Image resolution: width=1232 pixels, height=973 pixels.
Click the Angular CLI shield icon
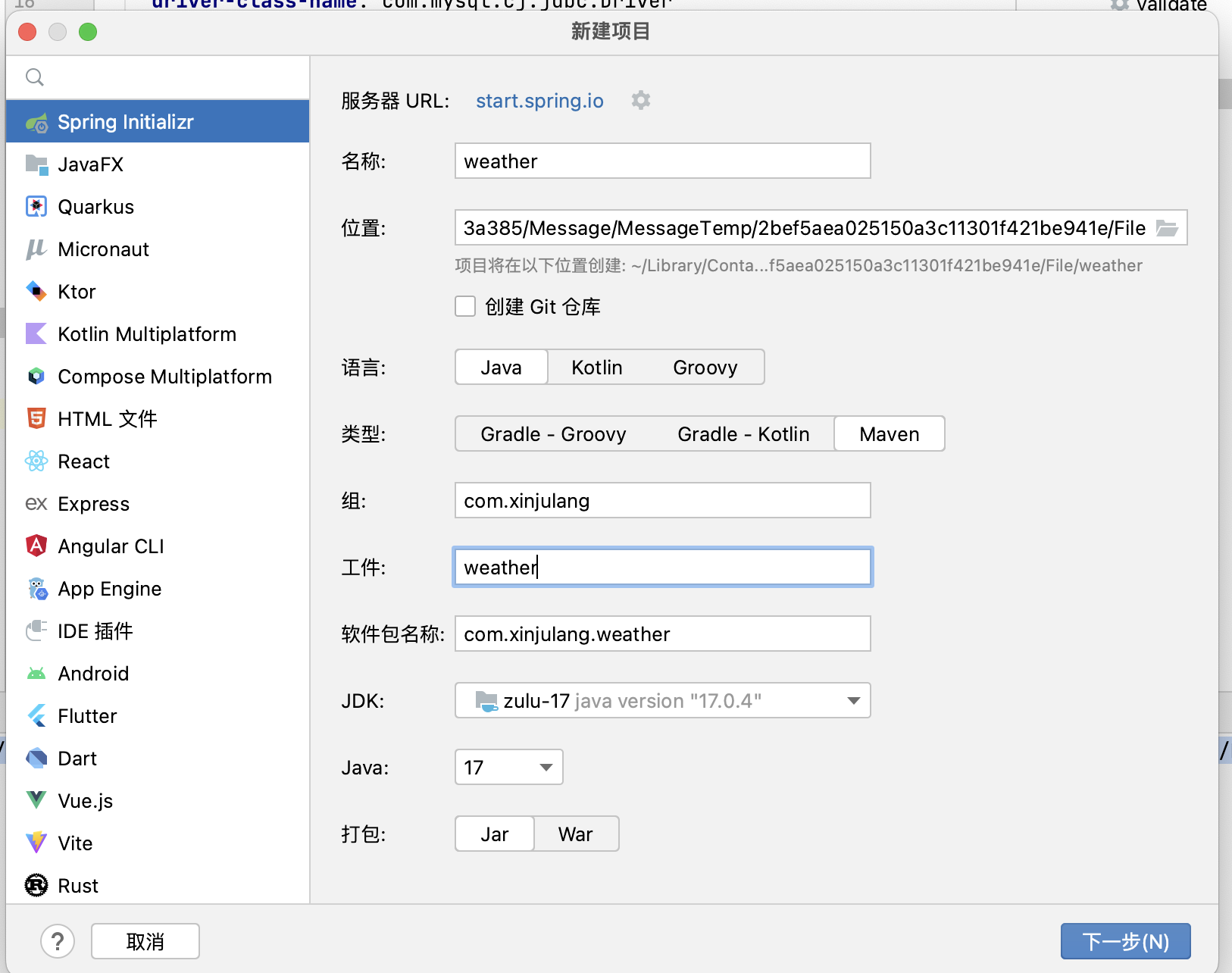click(36, 546)
